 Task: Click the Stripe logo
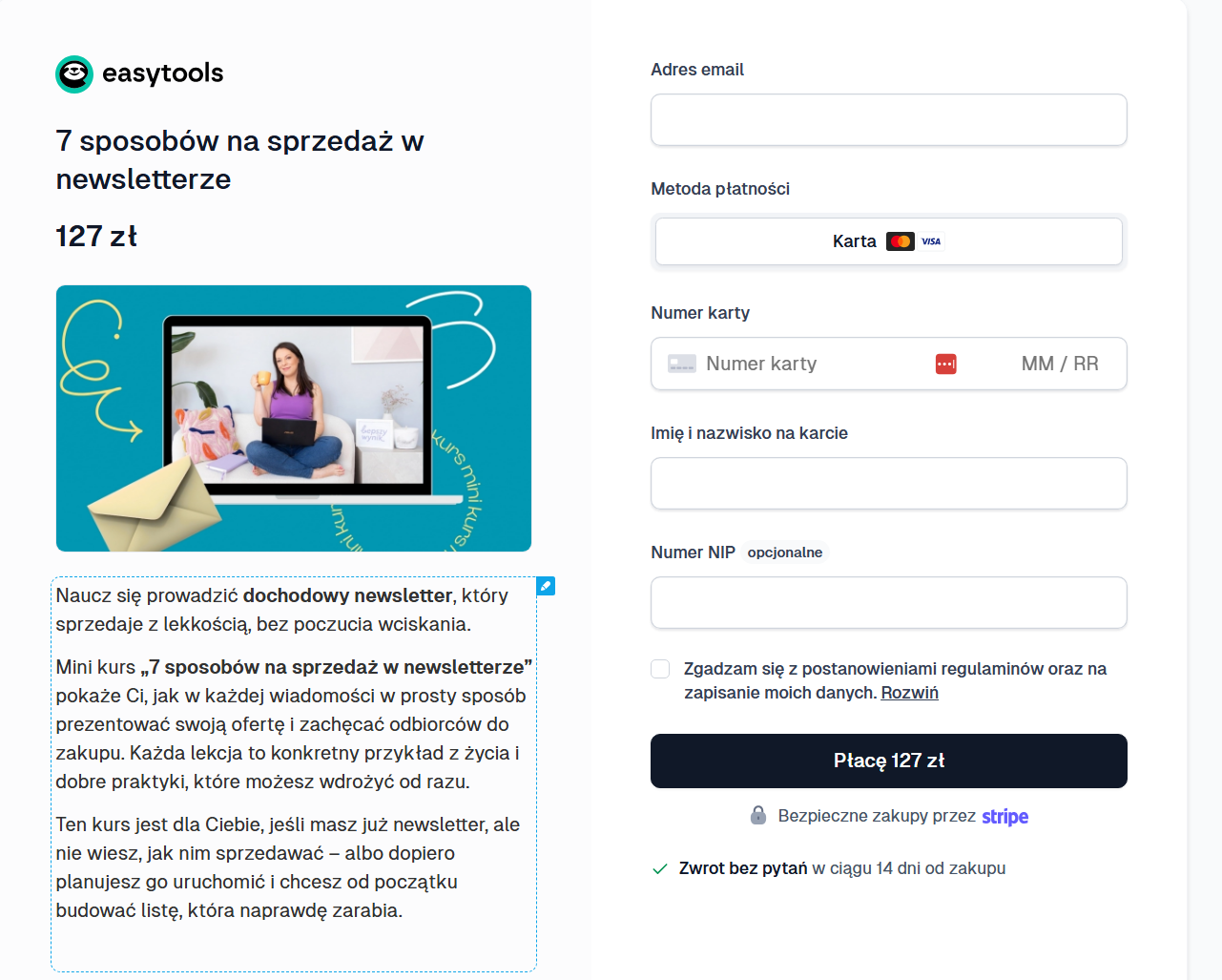[x=1005, y=817]
